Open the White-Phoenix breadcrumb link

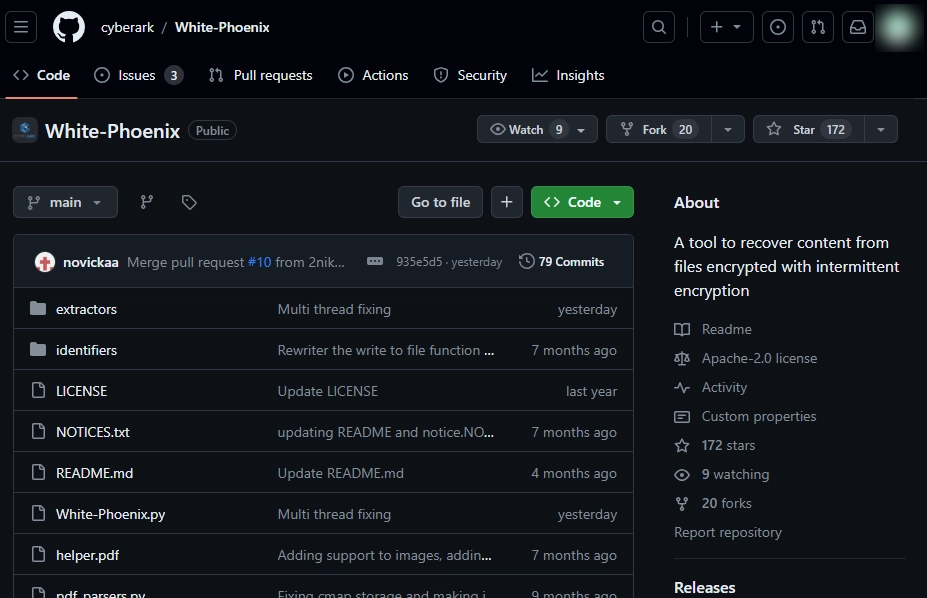222,27
